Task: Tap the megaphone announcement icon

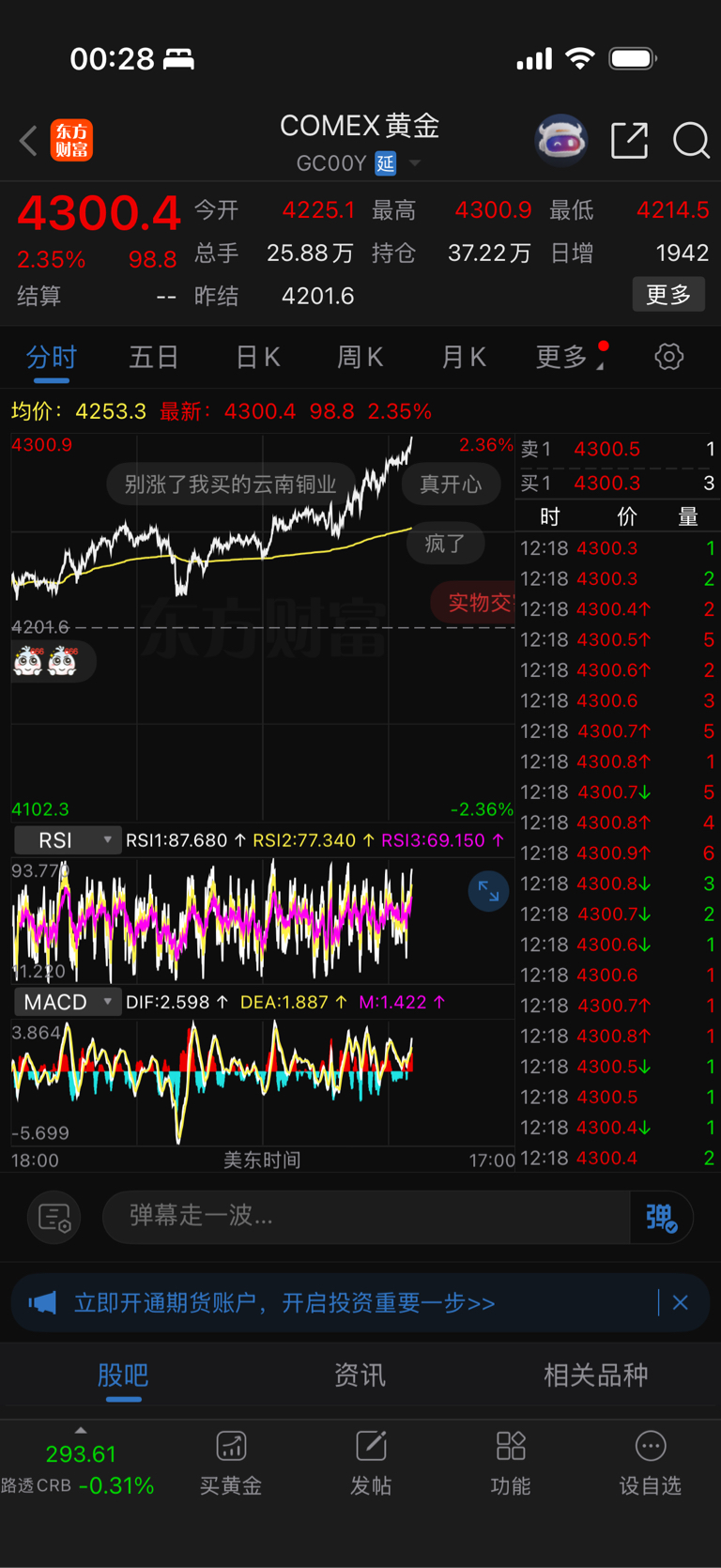Action: pos(42,1303)
